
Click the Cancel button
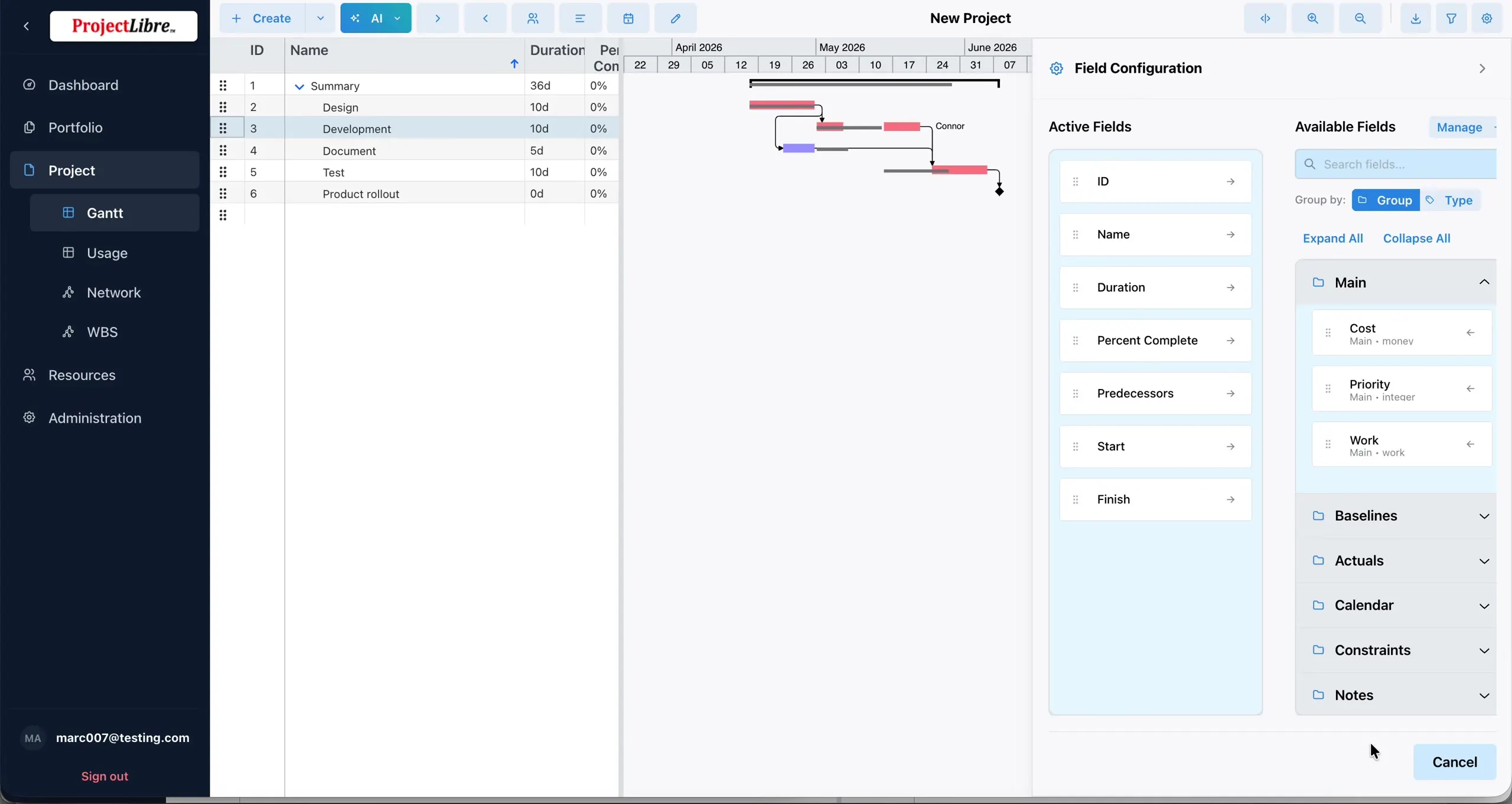coord(1454,761)
